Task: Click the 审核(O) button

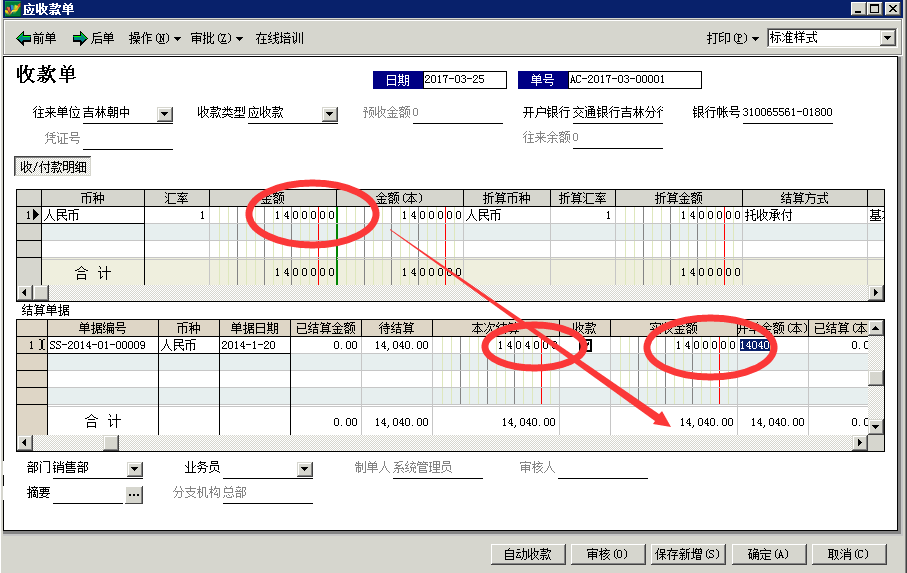Action: click(607, 554)
